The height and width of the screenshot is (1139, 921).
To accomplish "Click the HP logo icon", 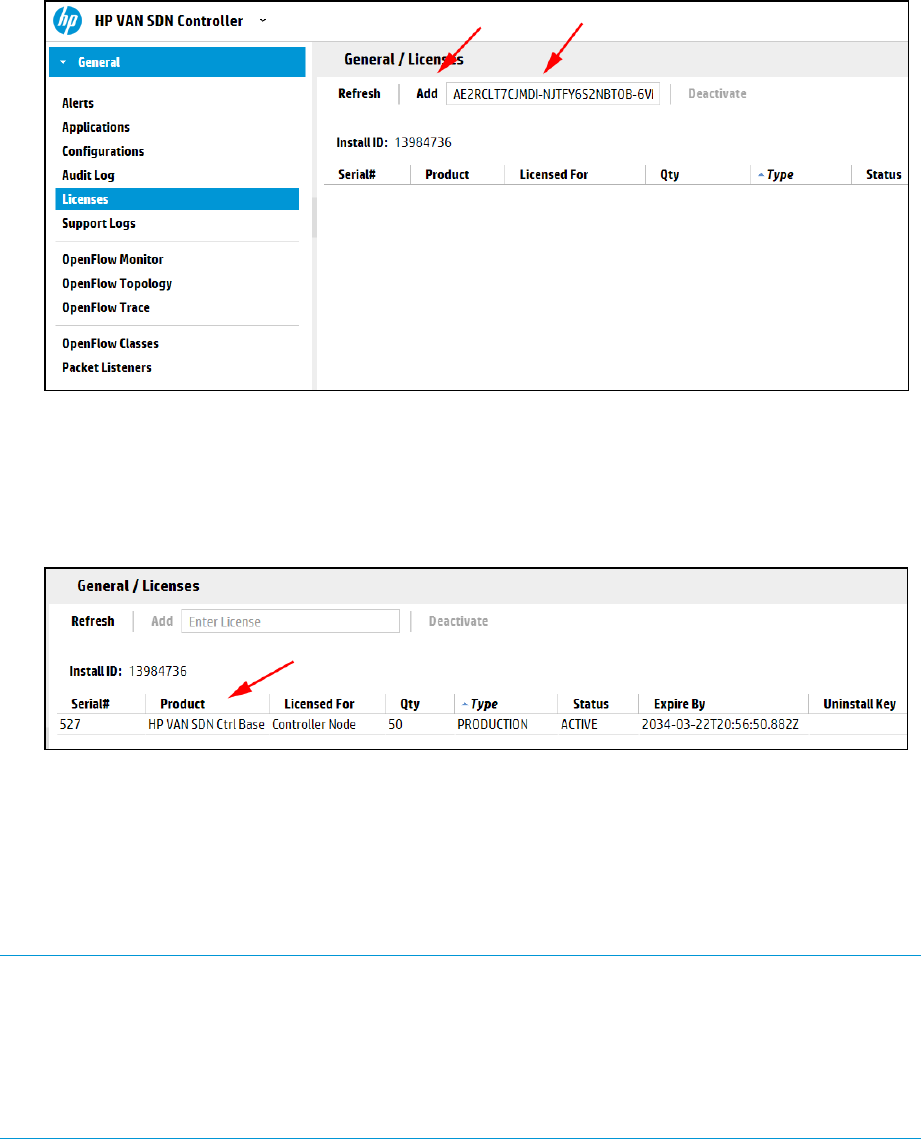I will coord(68,20).
